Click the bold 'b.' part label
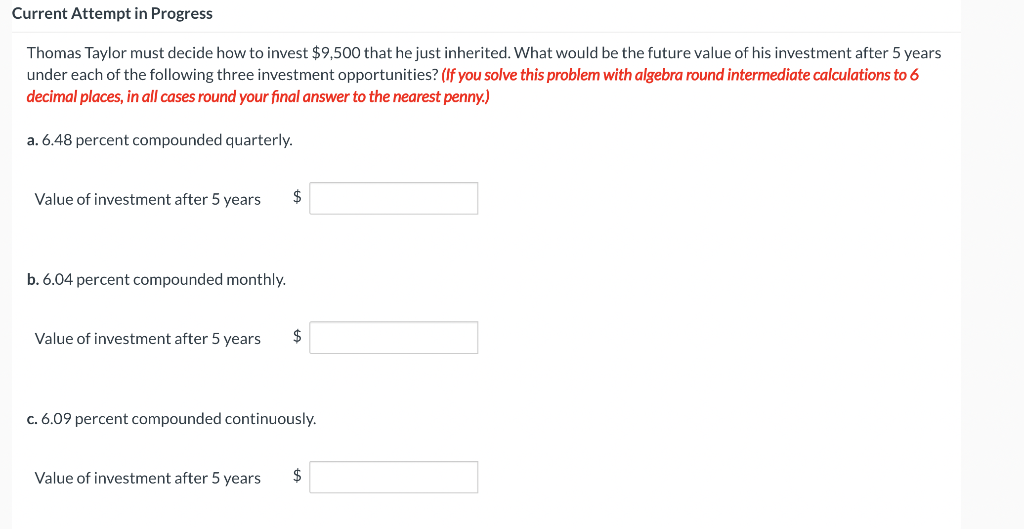This screenshot has height=529, width=1024. (33, 279)
